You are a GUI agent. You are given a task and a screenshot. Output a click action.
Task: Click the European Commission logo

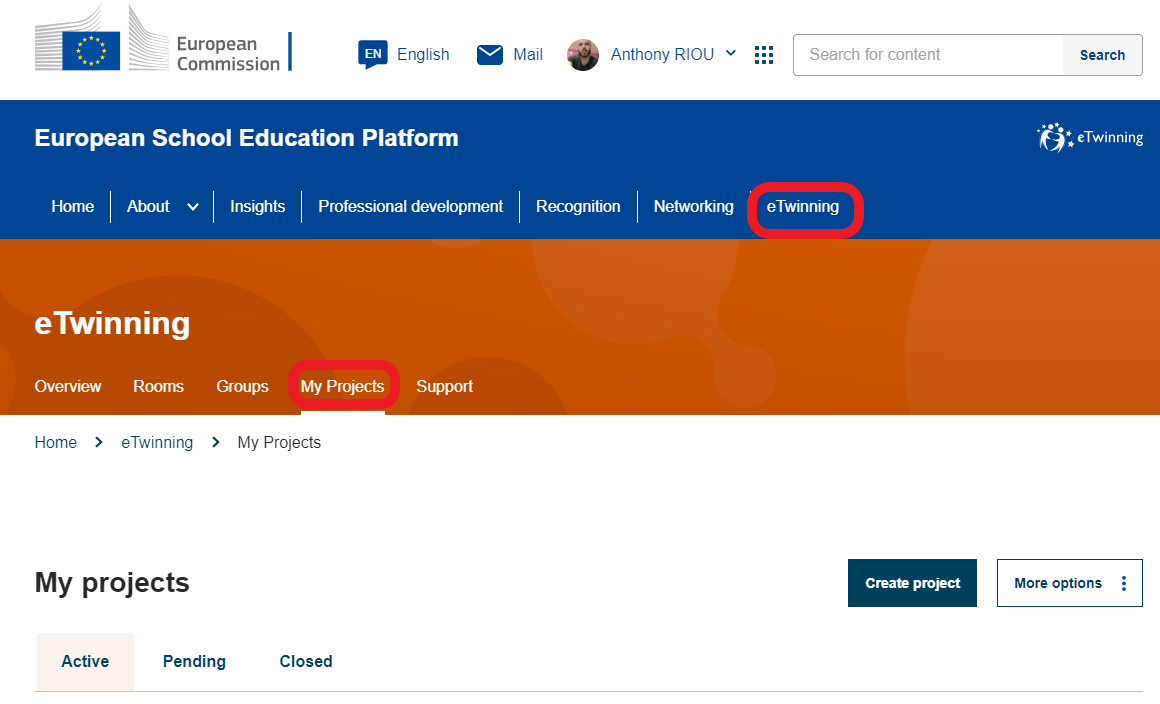click(162, 40)
